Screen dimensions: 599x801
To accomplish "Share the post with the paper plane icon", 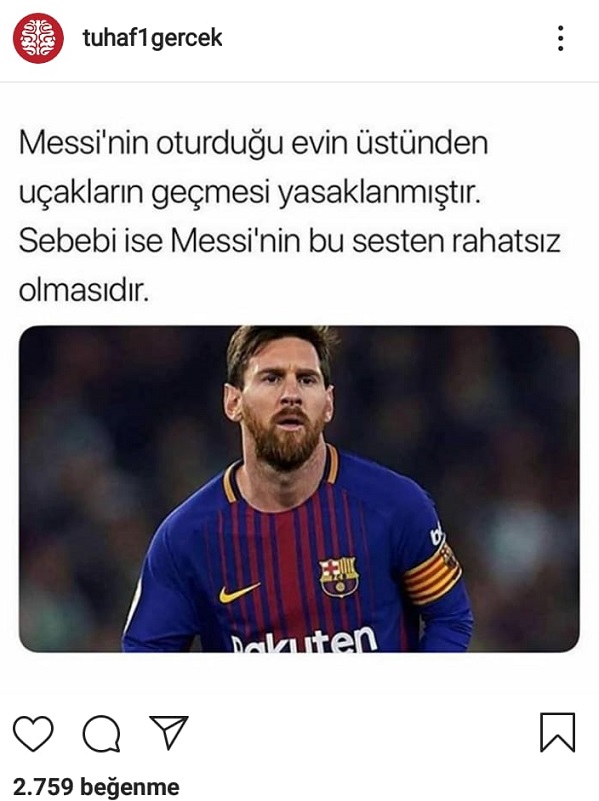I will tap(169, 732).
